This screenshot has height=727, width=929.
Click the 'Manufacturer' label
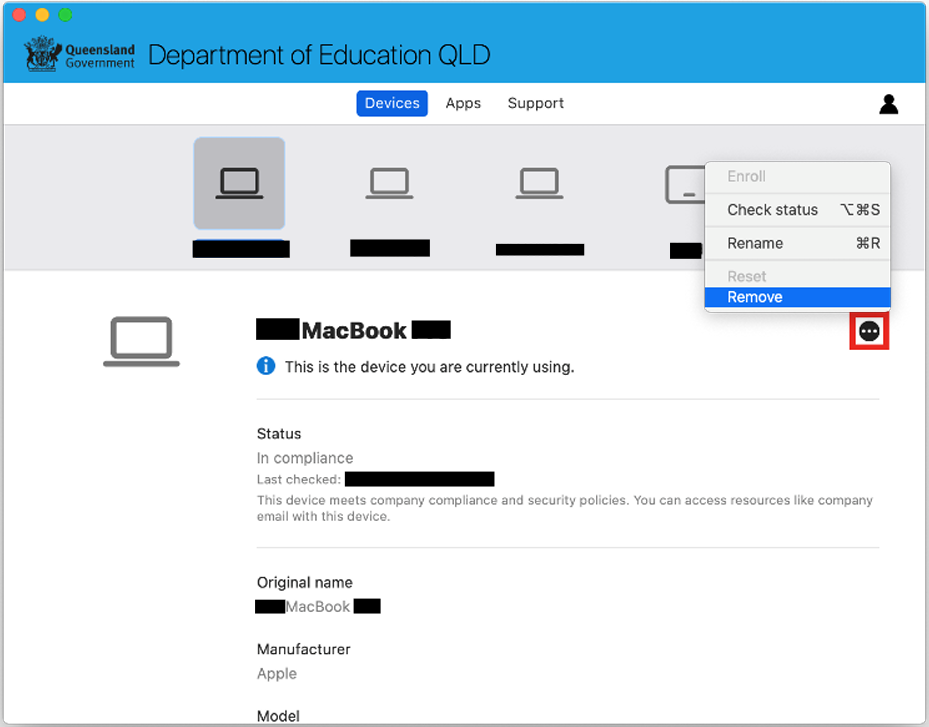(303, 649)
